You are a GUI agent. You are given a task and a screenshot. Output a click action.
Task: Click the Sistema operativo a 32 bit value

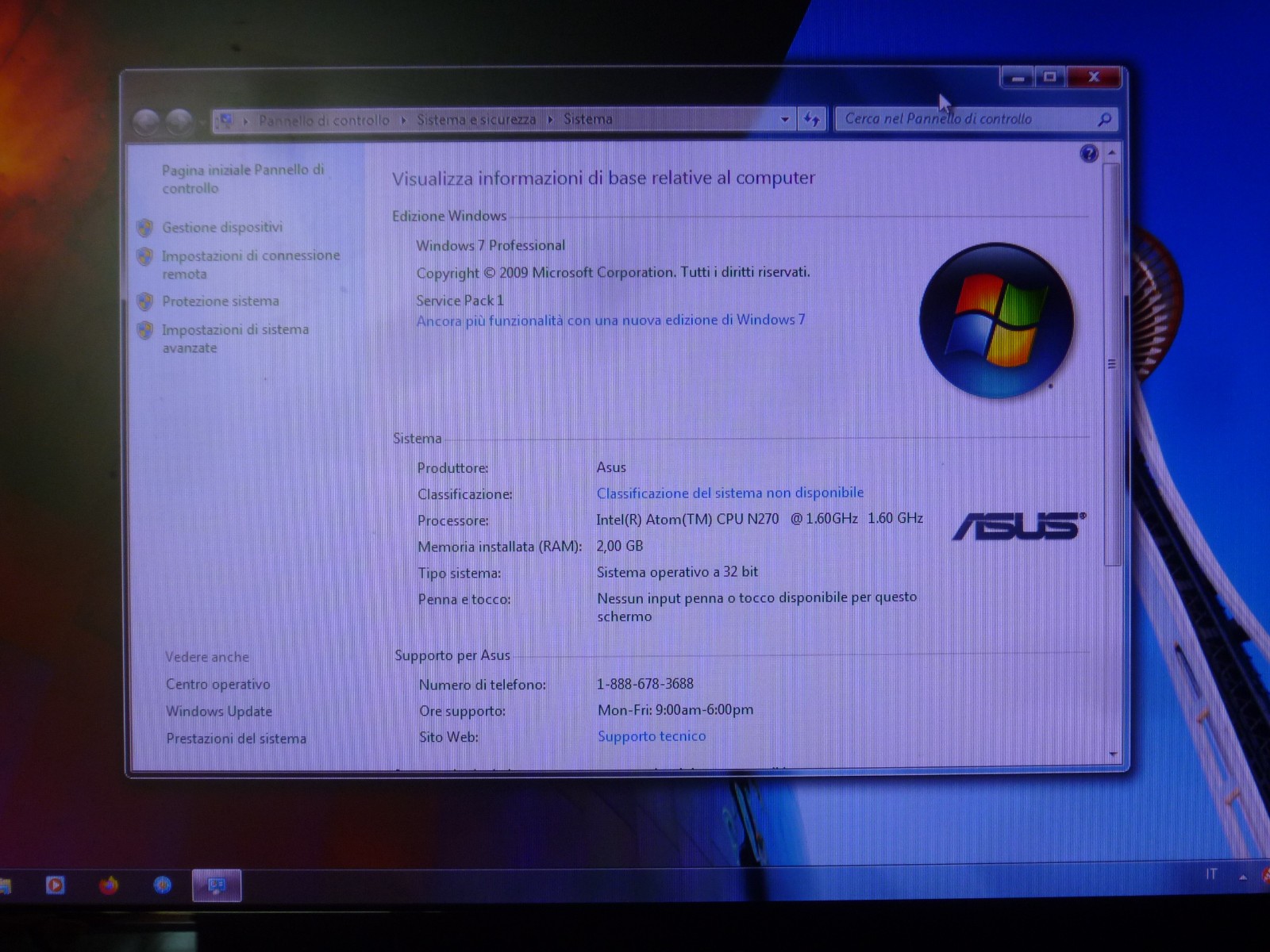pyautogui.click(x=677, y=572)
